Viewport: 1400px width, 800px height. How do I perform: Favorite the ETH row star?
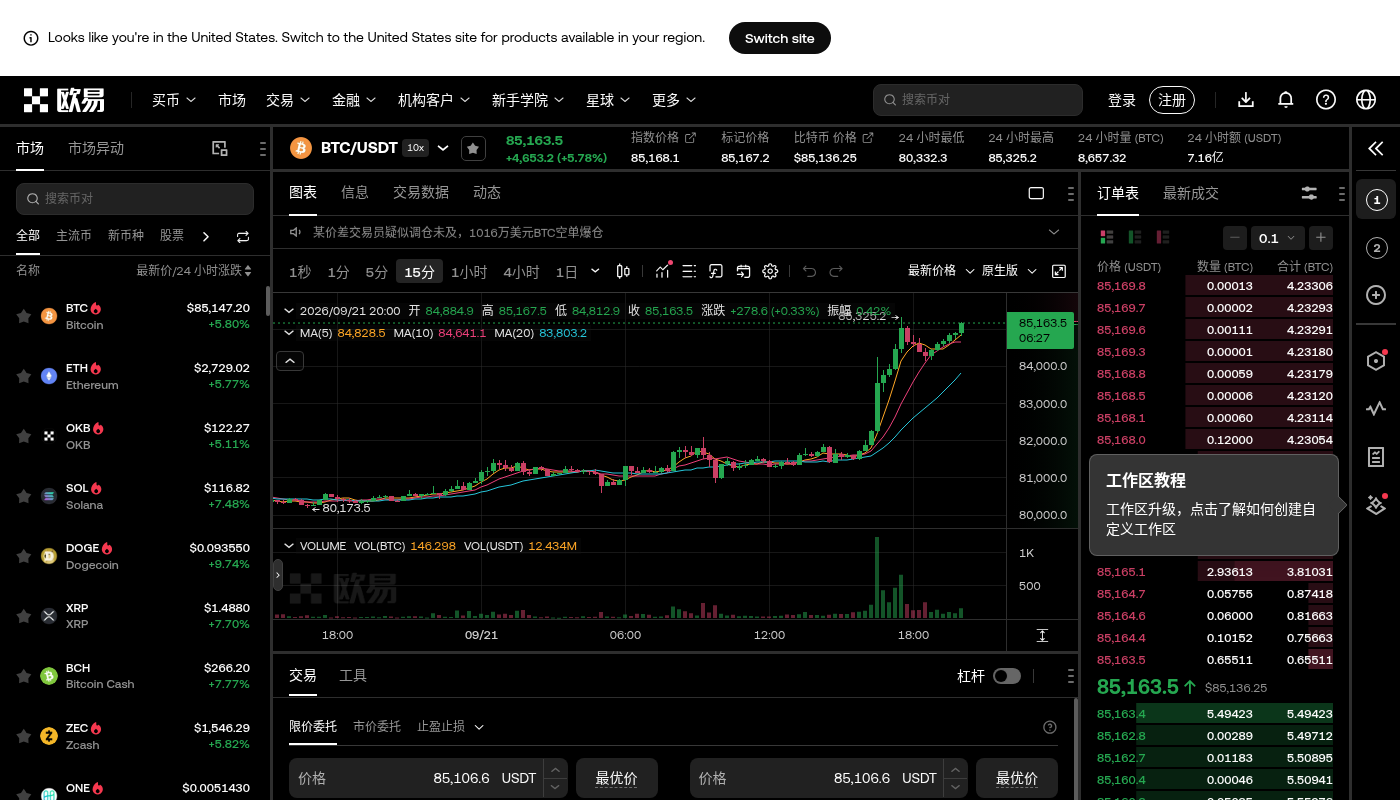tap(24, 376)
